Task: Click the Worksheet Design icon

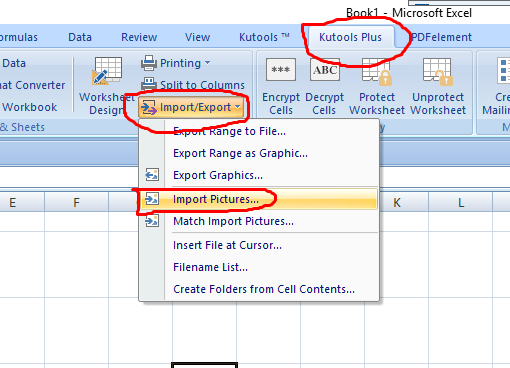Action: click(x=107, y=71)
